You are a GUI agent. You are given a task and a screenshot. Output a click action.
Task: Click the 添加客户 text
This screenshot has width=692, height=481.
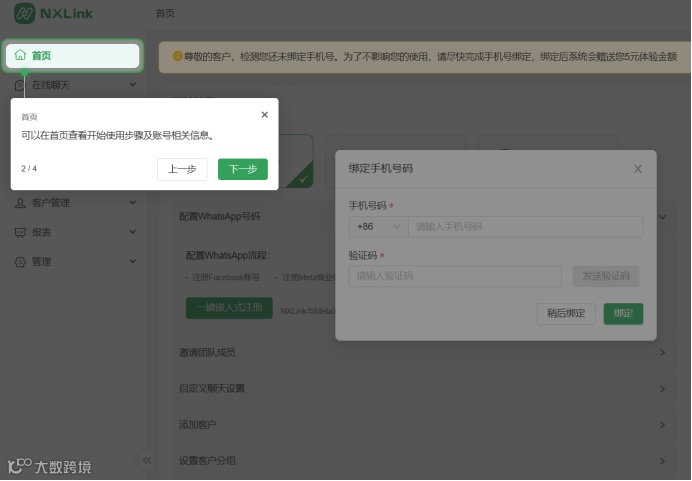coord(198,425)
